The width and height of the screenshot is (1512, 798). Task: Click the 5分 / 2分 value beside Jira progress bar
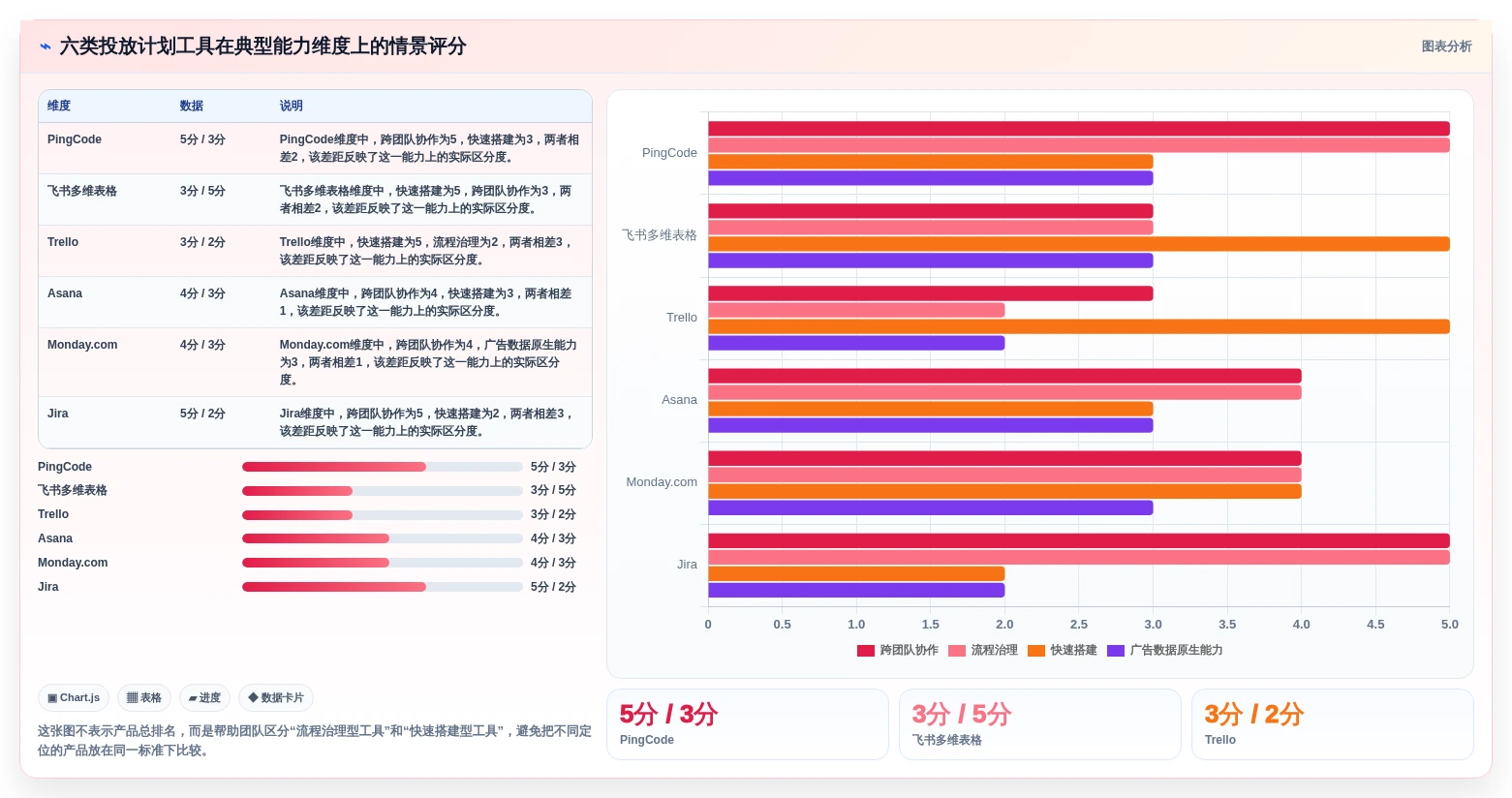(553, 587)
